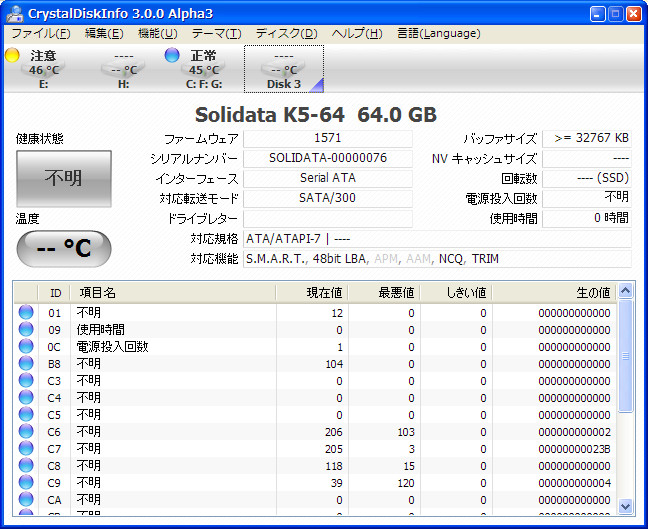The width and height of the screenshot is (648, 529).
Task: Sort by the 項目名 column header
Action: 173,293
